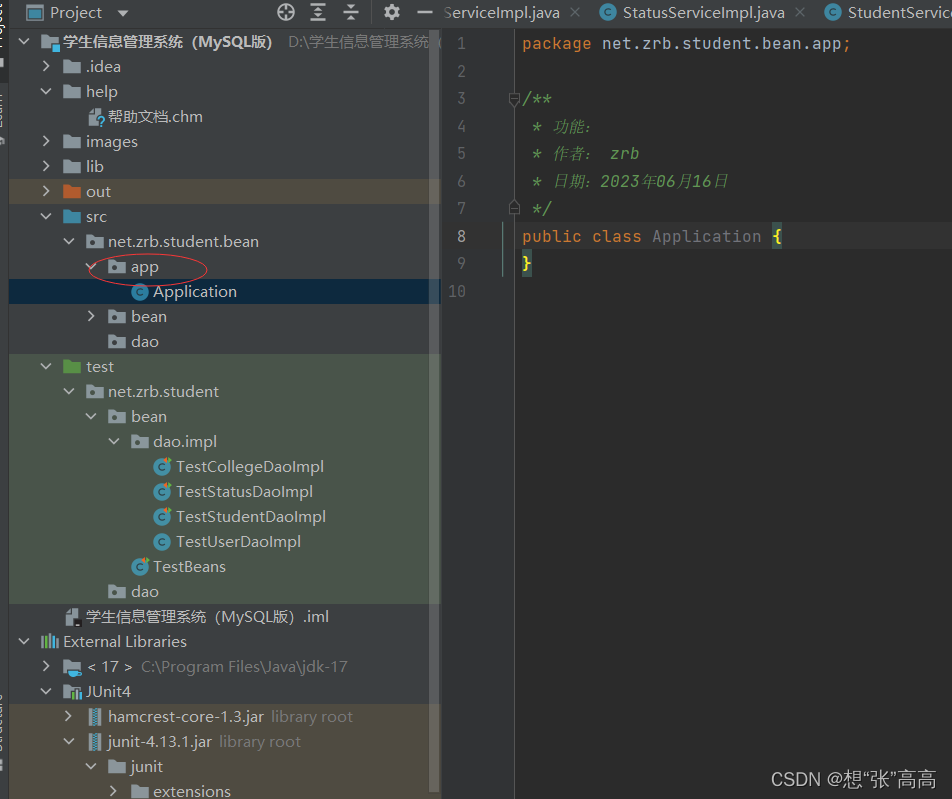Expand the .idea folder

point(46,66)
